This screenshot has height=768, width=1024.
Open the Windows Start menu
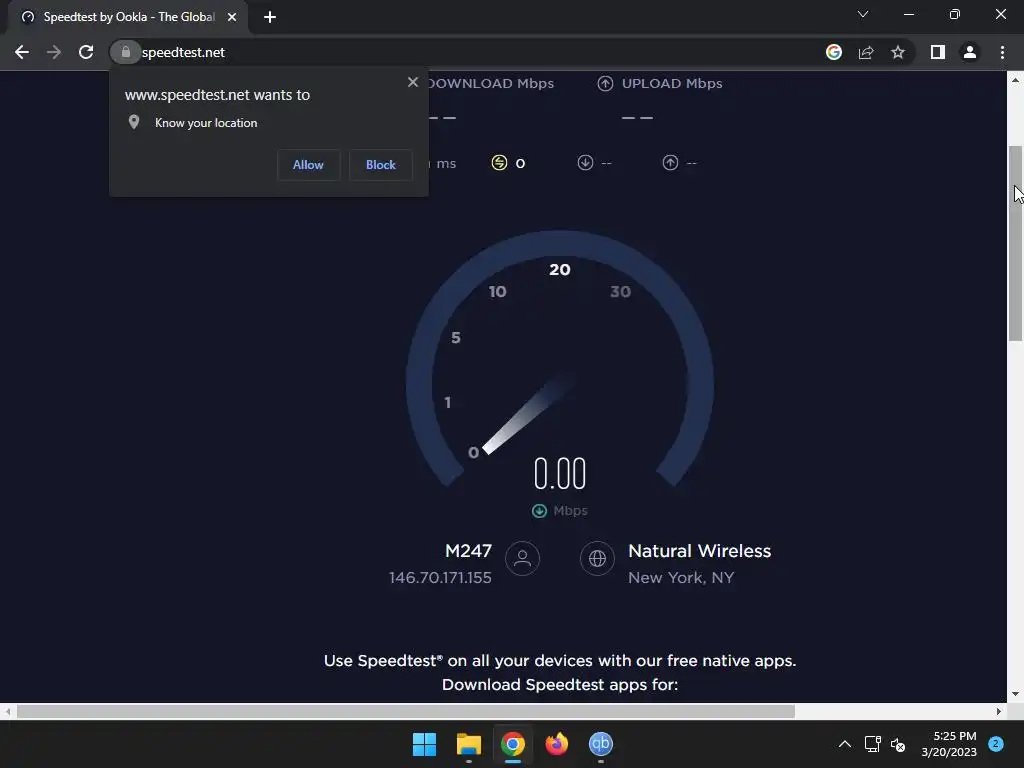[x=424, y=744]
